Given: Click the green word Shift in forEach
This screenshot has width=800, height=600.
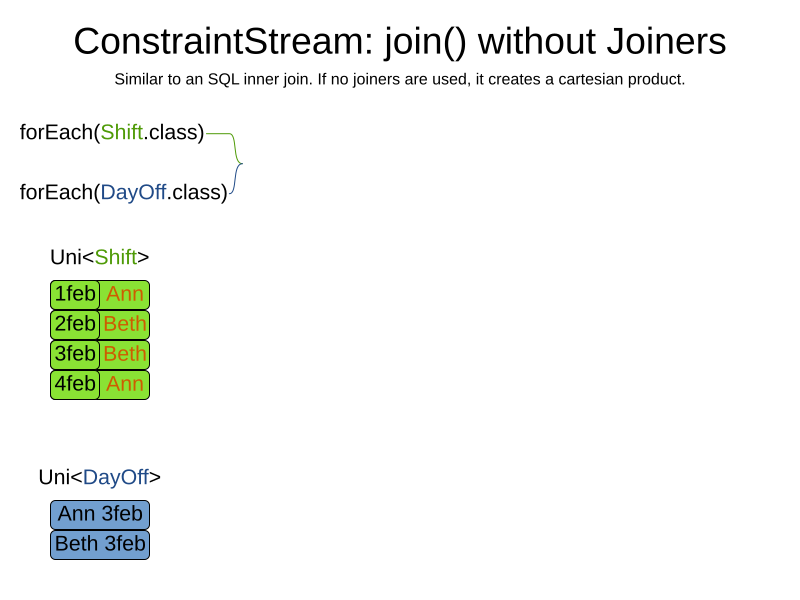Looking at the screenshot, I should coord(121,132).
